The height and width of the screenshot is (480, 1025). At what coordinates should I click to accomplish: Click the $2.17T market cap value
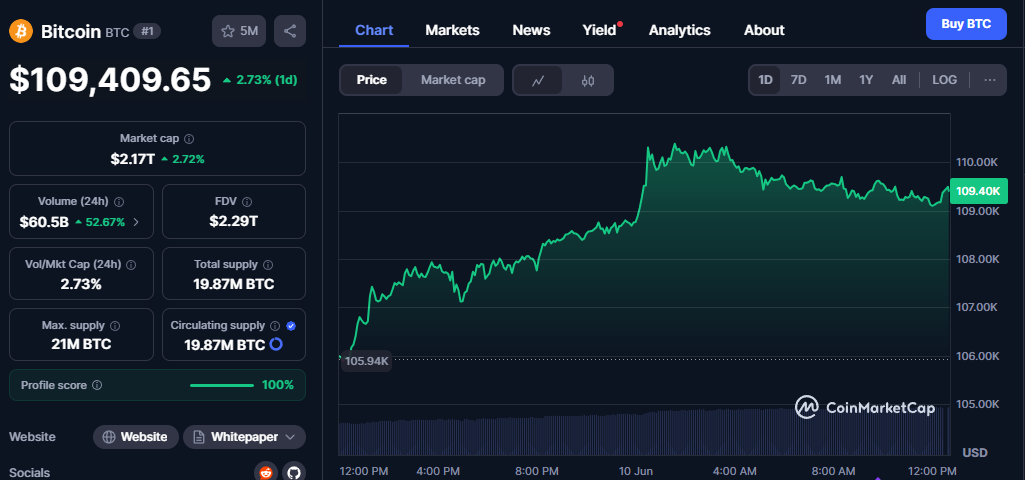pyautogui.click(x=133, y=158)
